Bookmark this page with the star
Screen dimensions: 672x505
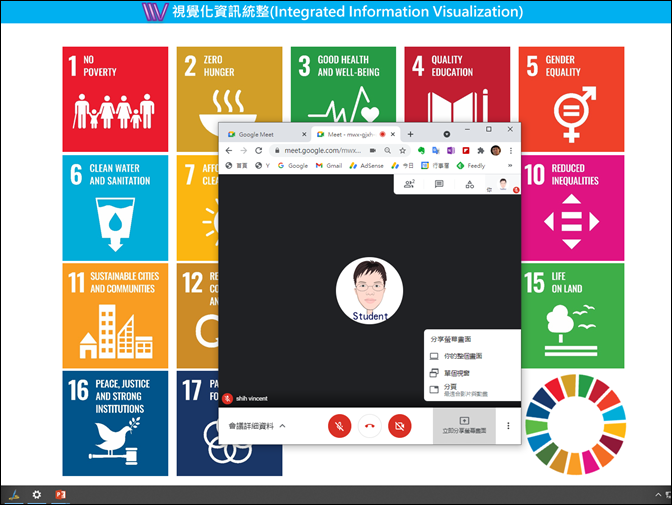click(402, 150)
